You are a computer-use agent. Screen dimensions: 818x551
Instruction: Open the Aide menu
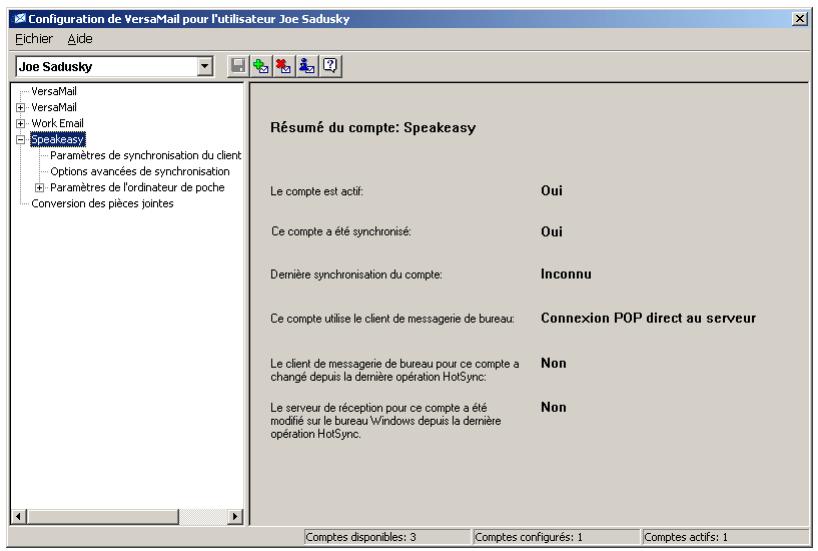pos(80,39)
